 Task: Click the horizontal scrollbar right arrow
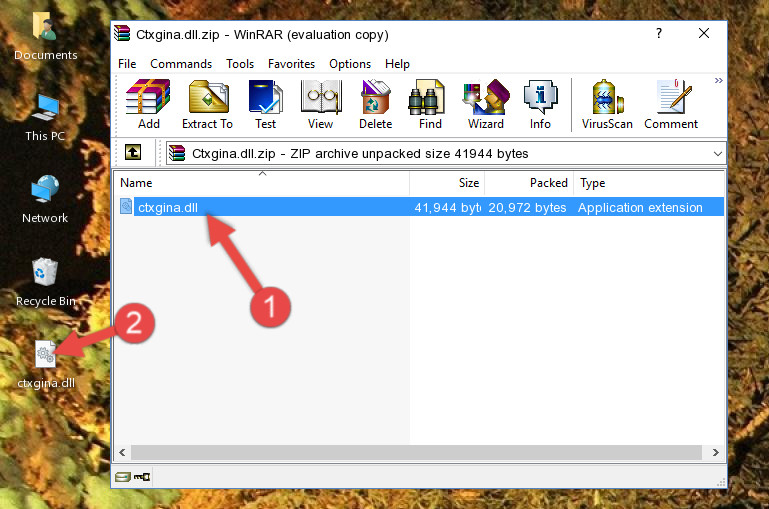[716, 452]
